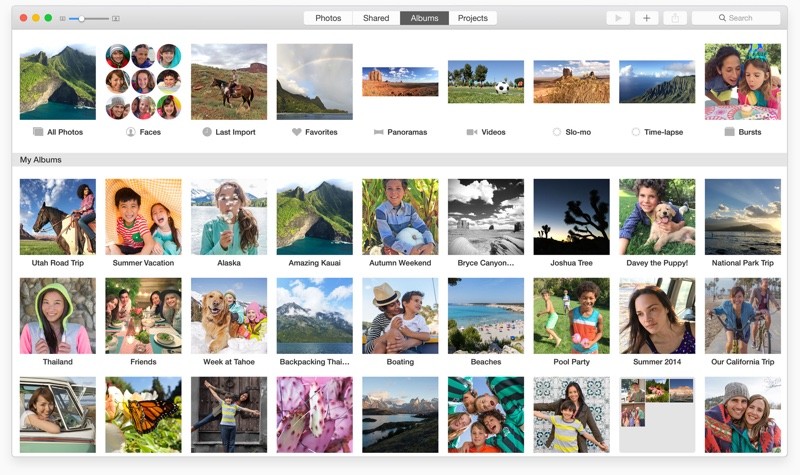Click the Bursts stack icon

[729, 132]
